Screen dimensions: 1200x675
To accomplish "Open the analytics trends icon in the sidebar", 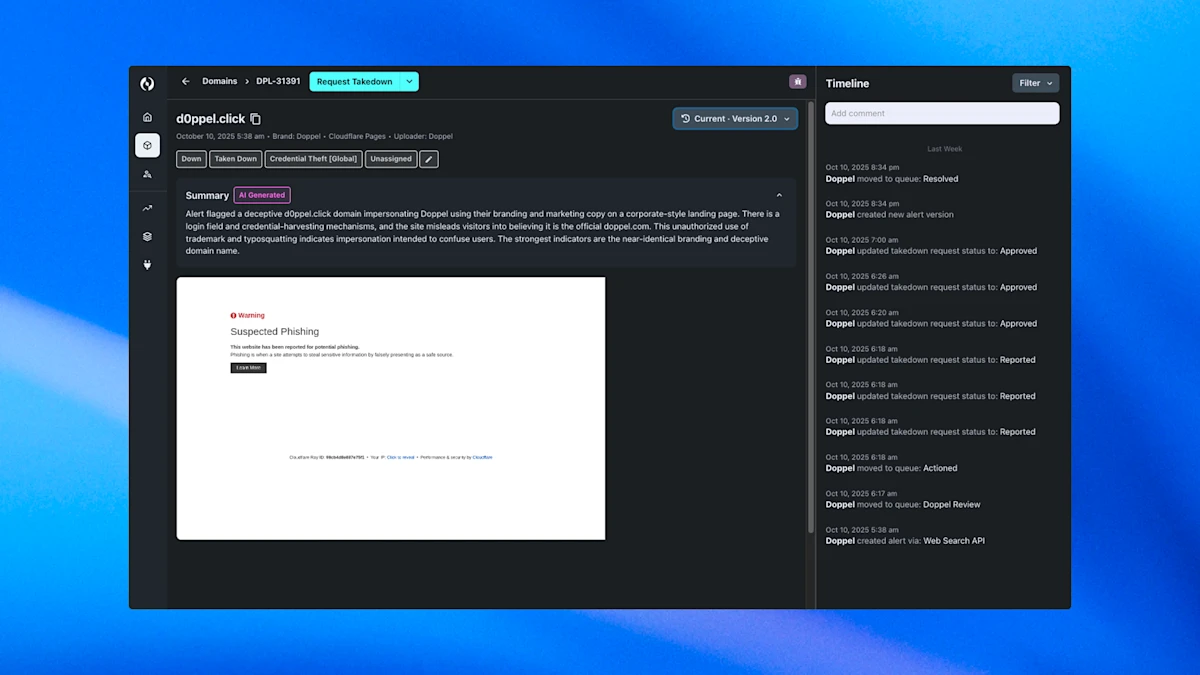I will pos(147,207).
